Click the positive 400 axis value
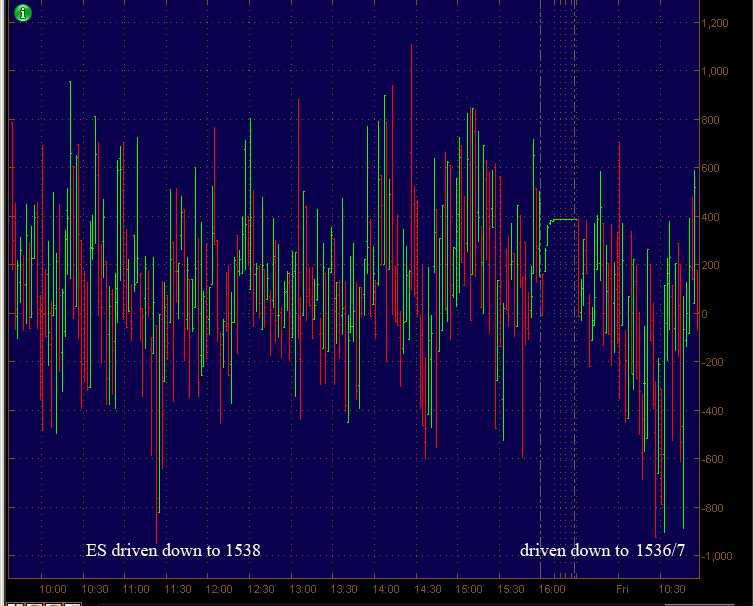Screen dimensions: 753x606 710,217
